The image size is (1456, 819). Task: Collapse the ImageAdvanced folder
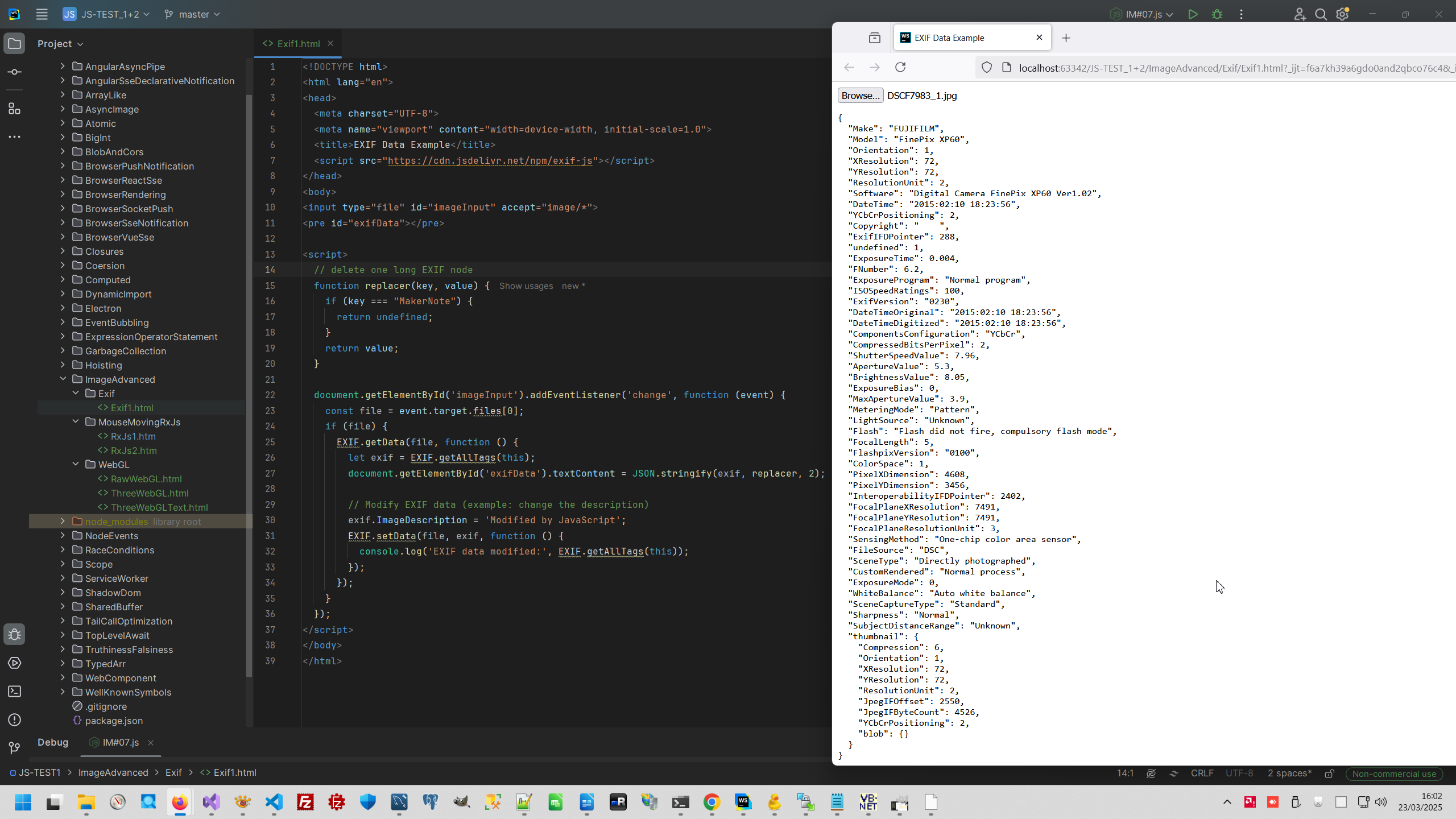63,379
